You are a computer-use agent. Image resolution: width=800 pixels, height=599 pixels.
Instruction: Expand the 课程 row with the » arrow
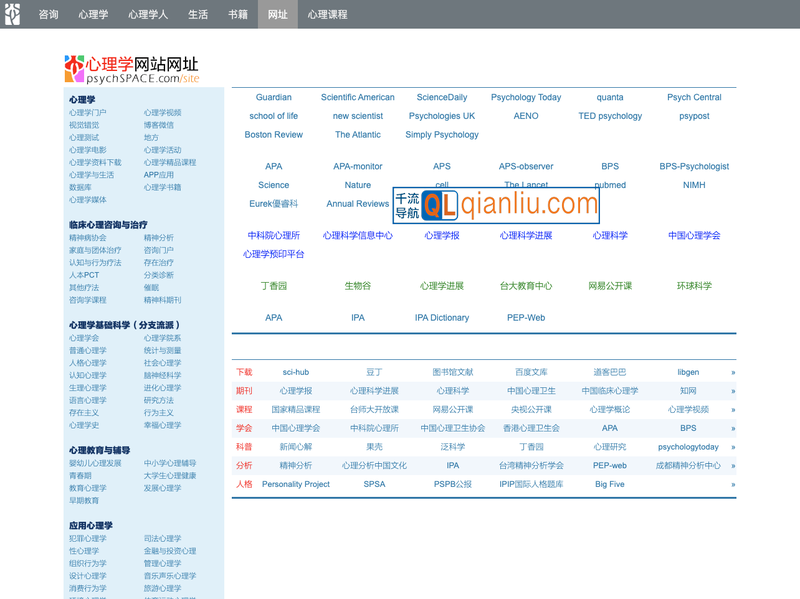(x=732, y=410)
